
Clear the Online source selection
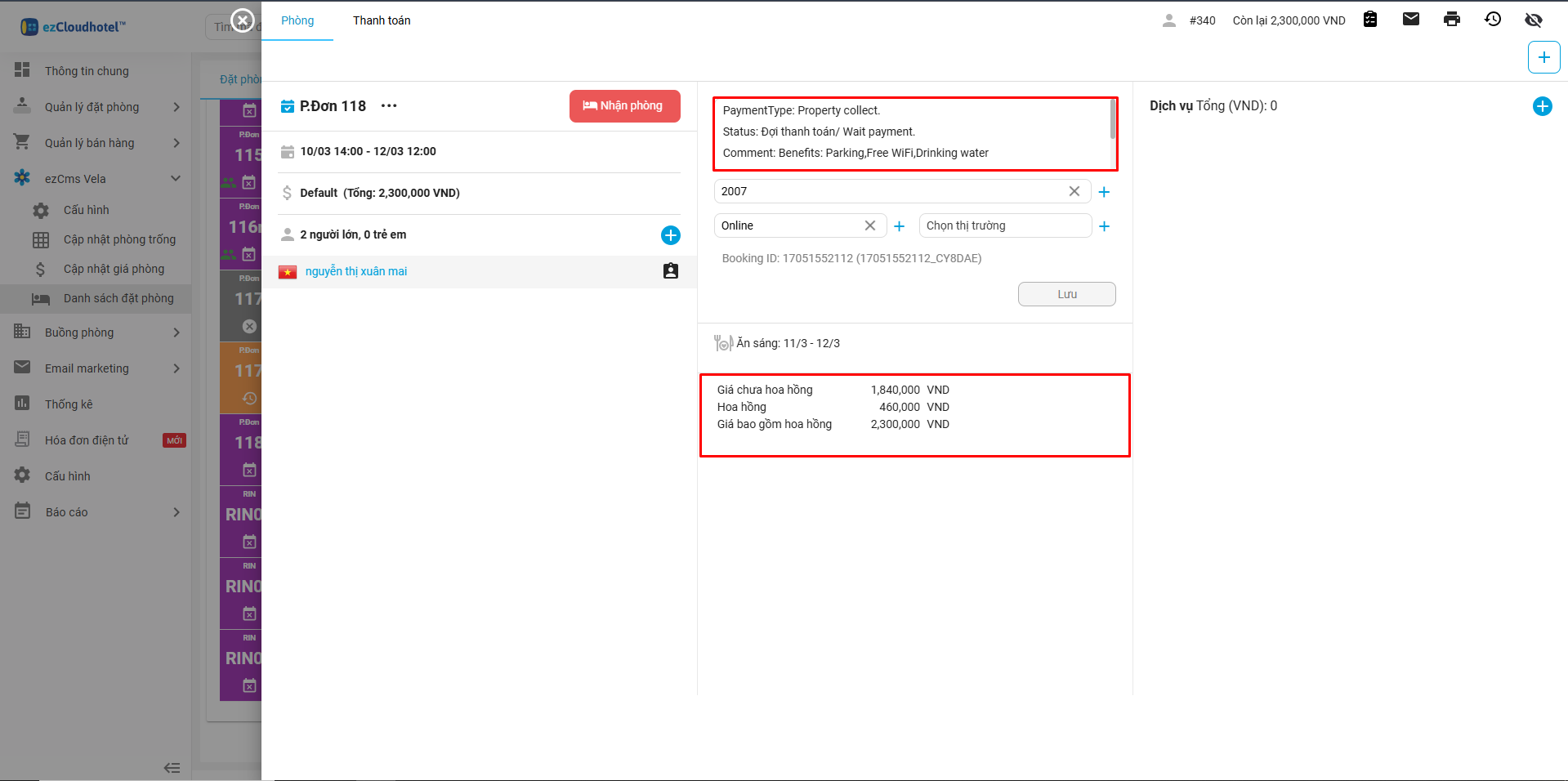tap(869, 225)
